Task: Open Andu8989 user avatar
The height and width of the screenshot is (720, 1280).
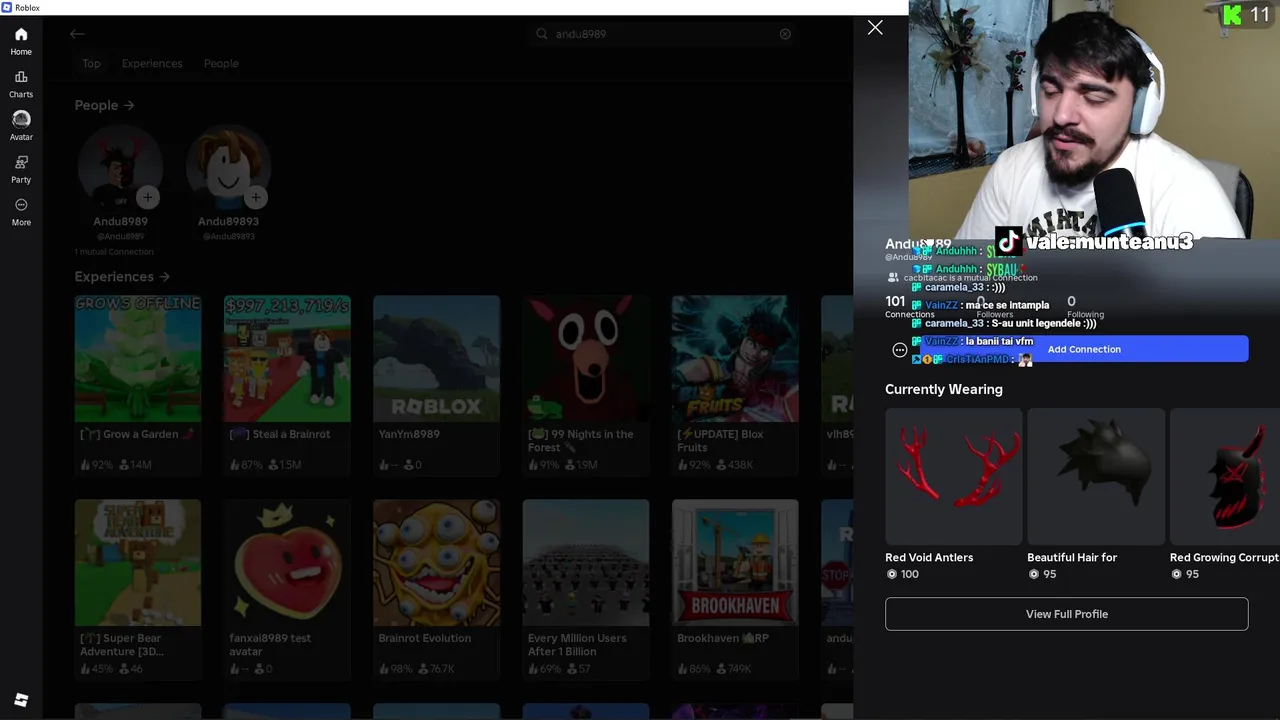Action: 120,167
